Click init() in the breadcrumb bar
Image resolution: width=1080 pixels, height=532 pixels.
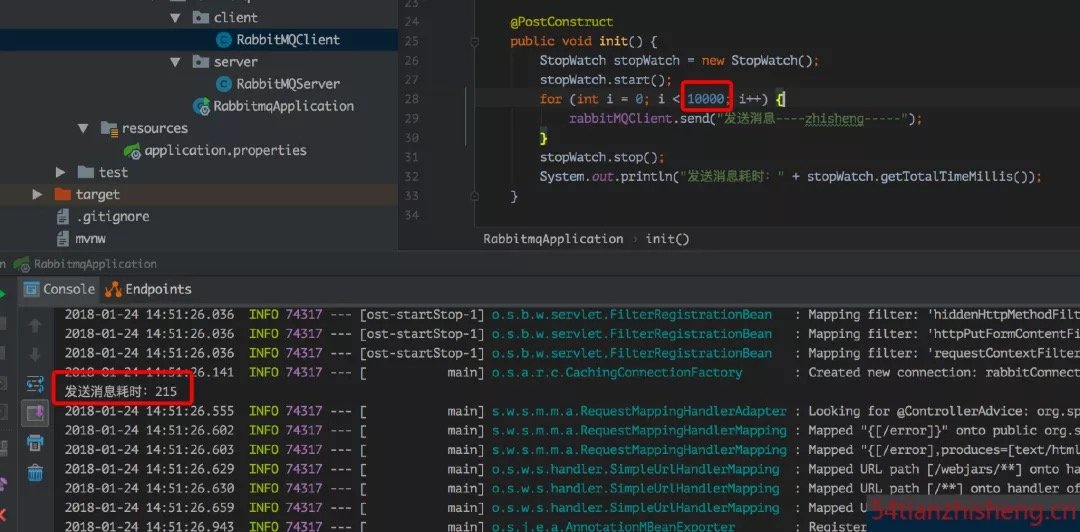tap(667, 239)
